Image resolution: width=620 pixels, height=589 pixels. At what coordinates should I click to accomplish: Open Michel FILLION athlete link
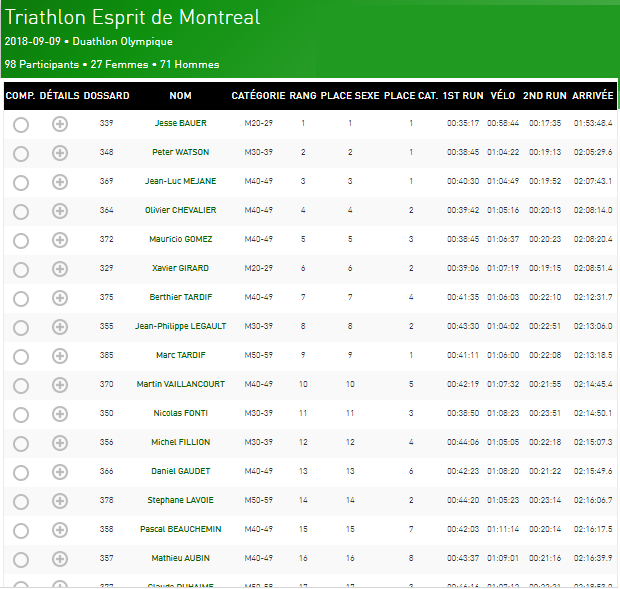coord(181,442)
